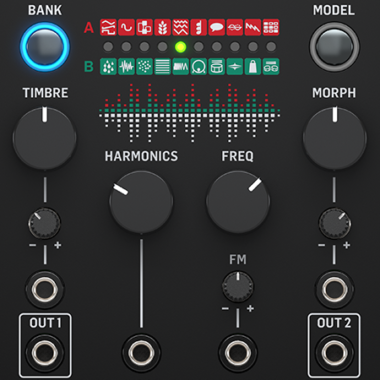Select the cowbell model icon in bank B
This screenshot has height=380, width=380.
[x=253, y=66]
